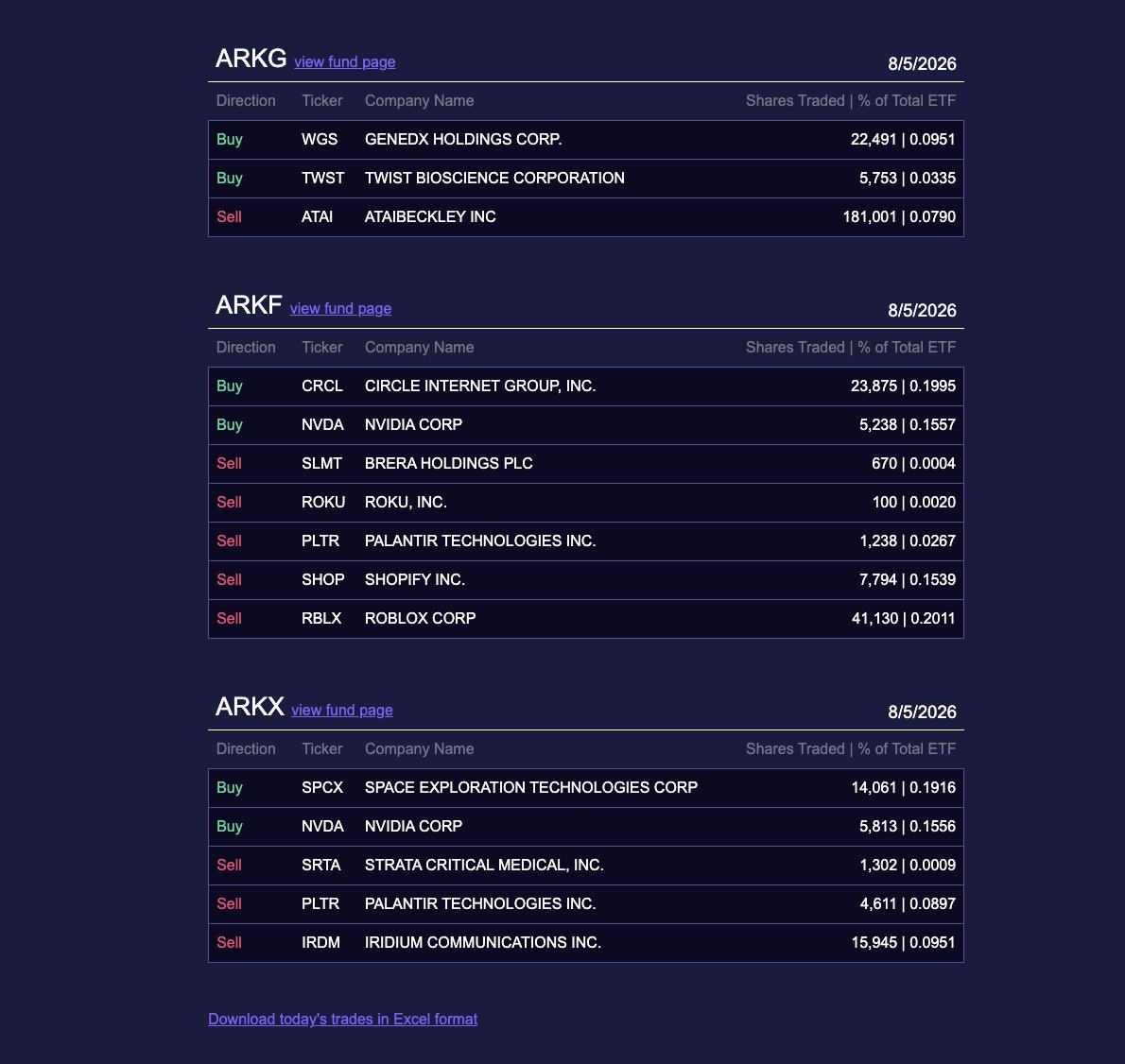Click value 41,130 | 0.2011
This screenshot has height=1064, width=1125.
903,618
